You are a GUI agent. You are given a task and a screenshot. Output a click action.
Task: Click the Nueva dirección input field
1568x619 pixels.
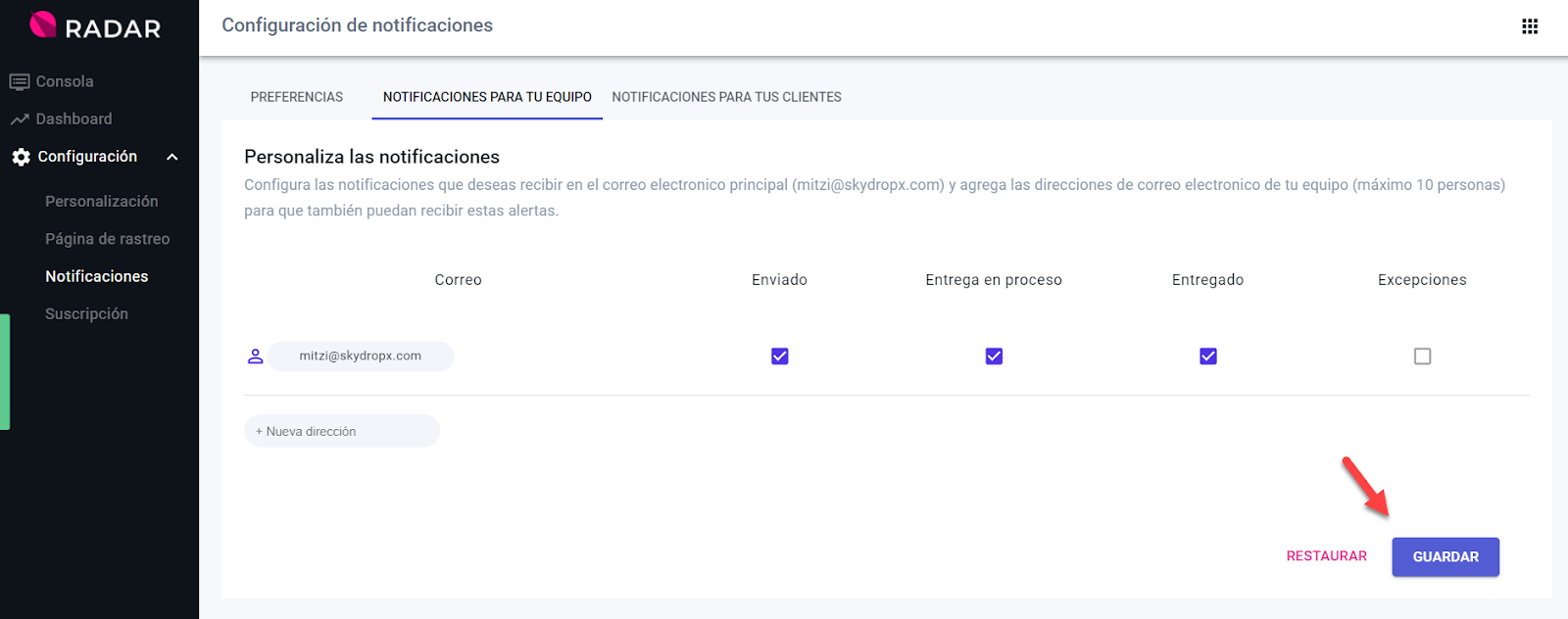pos(342,431)
